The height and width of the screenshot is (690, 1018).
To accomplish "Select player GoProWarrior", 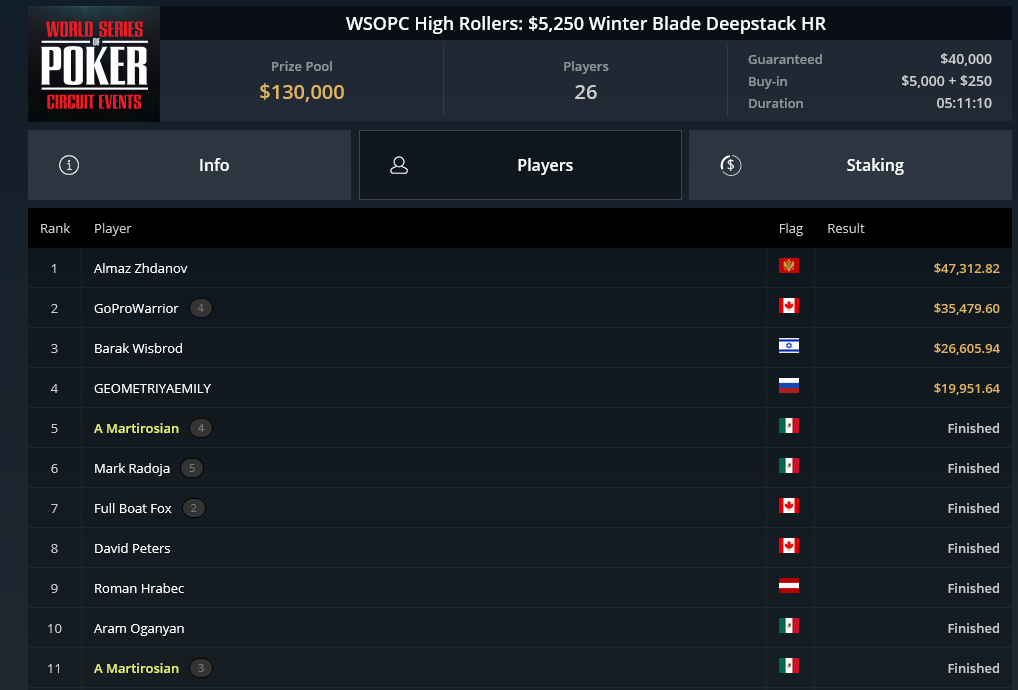I will tap(136, 308).
